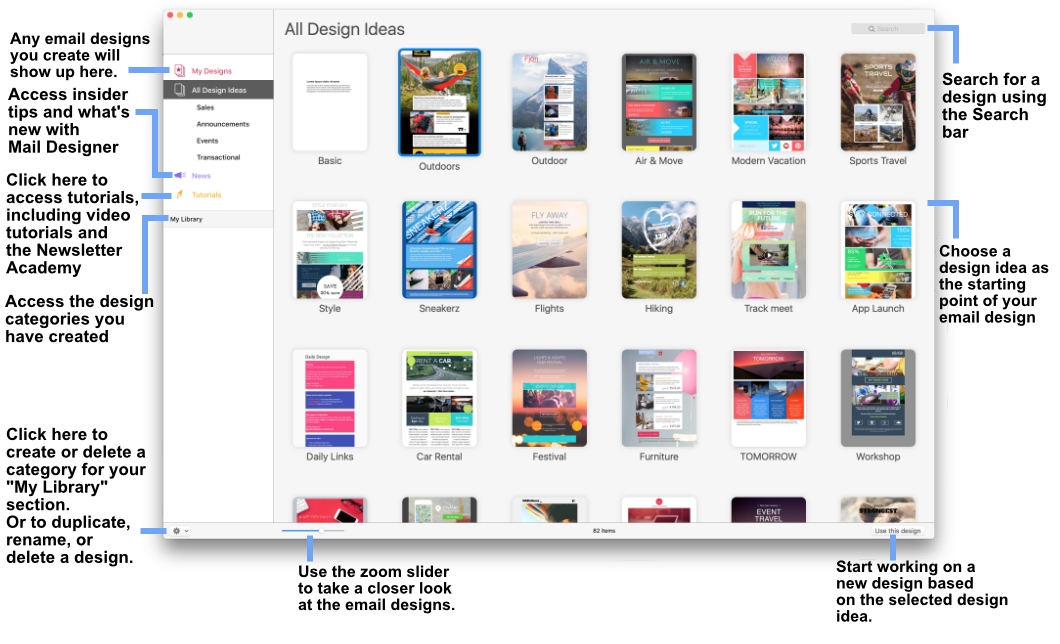This screenshot has width=1060, height=644.
Task: Open My Designs icon in sidebar
Action: [180, 70]
